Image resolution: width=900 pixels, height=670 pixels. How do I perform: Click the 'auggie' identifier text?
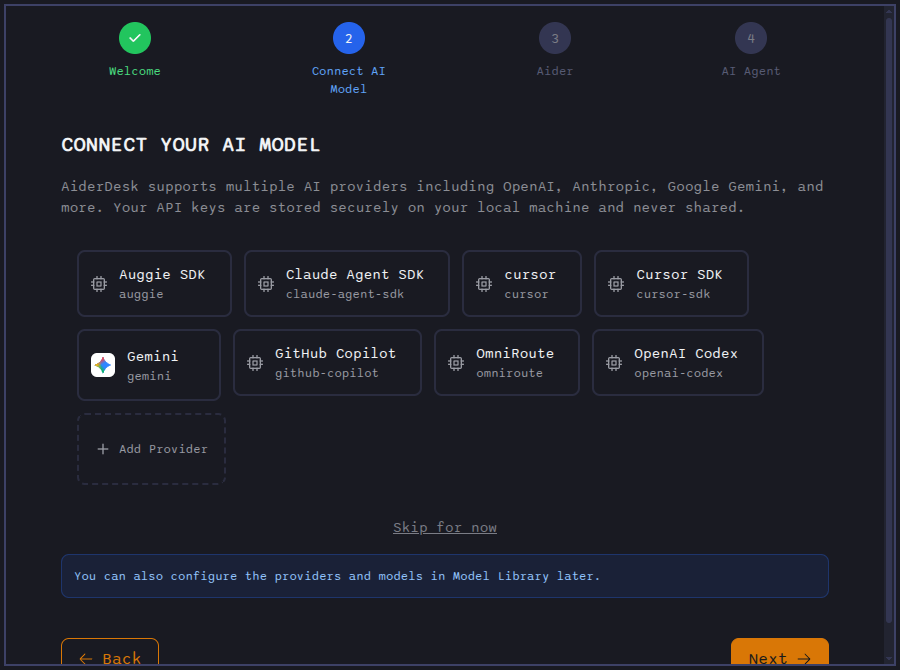coord(141,295)
